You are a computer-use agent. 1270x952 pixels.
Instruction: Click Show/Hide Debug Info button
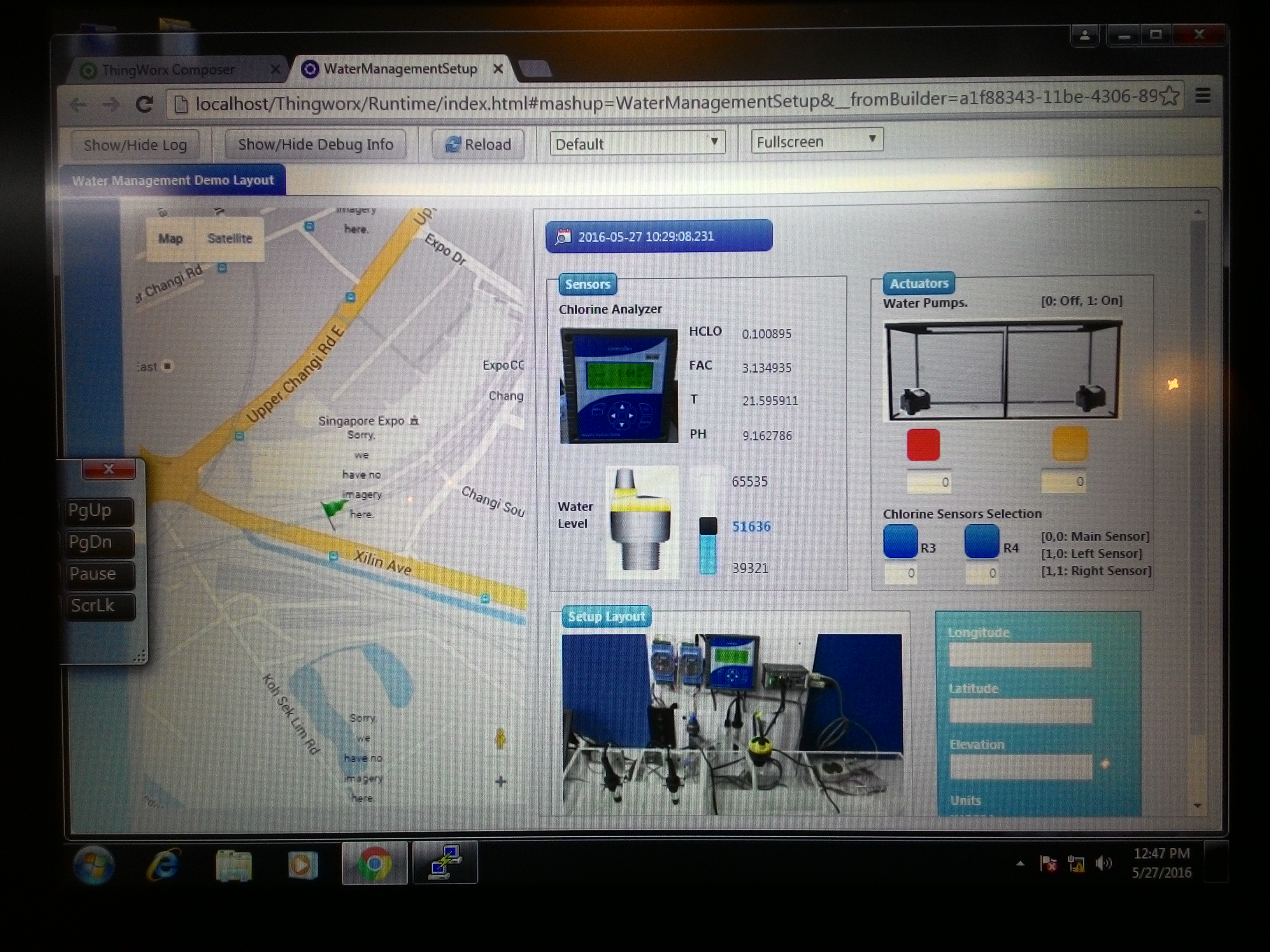315,144
